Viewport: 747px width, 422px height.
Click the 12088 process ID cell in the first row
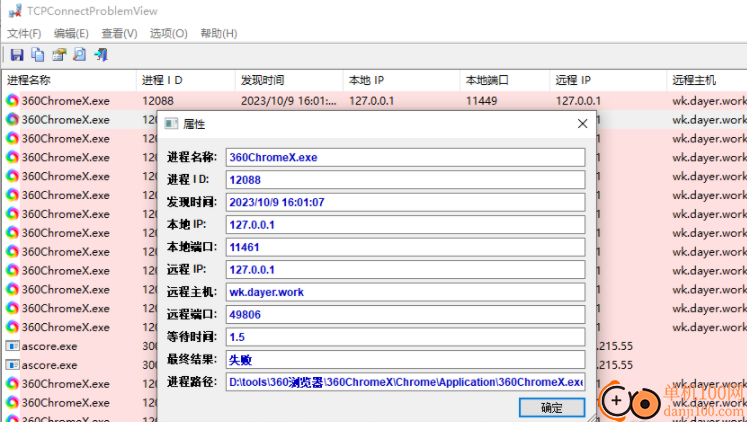click(x=158, y=101)
